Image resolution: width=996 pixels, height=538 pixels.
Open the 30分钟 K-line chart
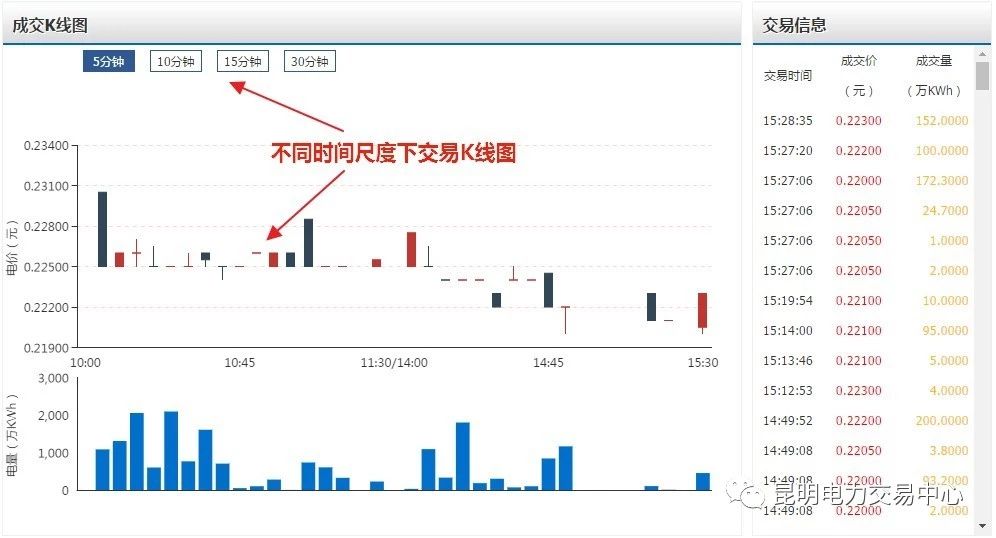click(x=309, y=62)
